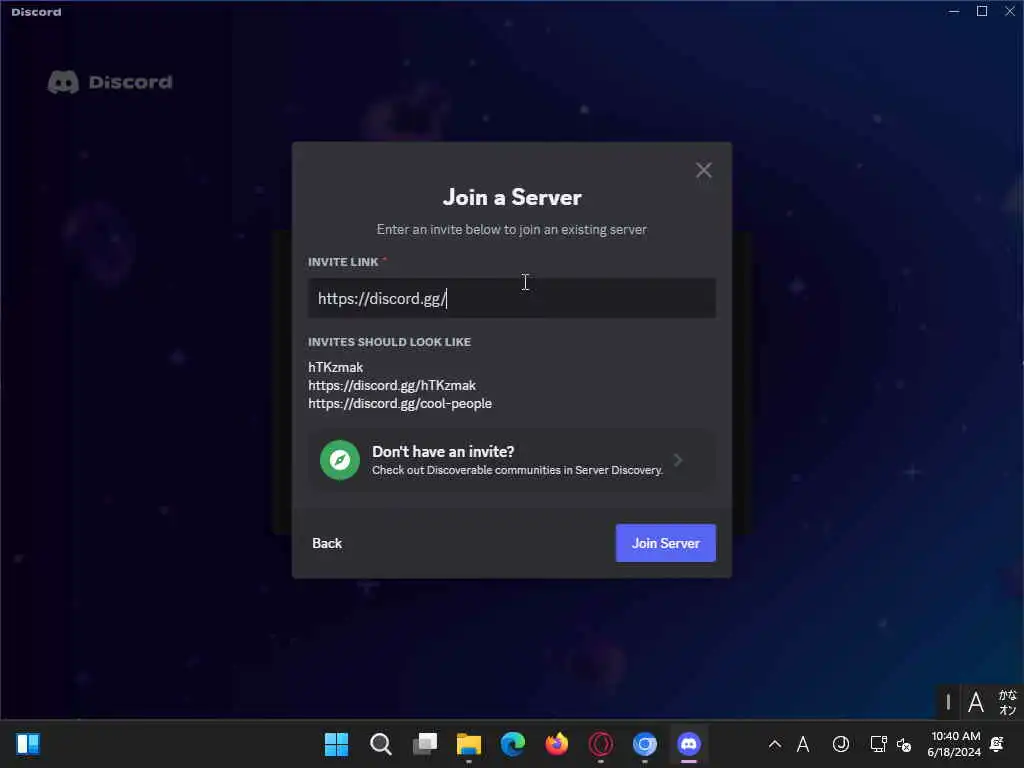Click Discord icon on the taskbar
This screenshot has width=1024, height=768.
688,744
